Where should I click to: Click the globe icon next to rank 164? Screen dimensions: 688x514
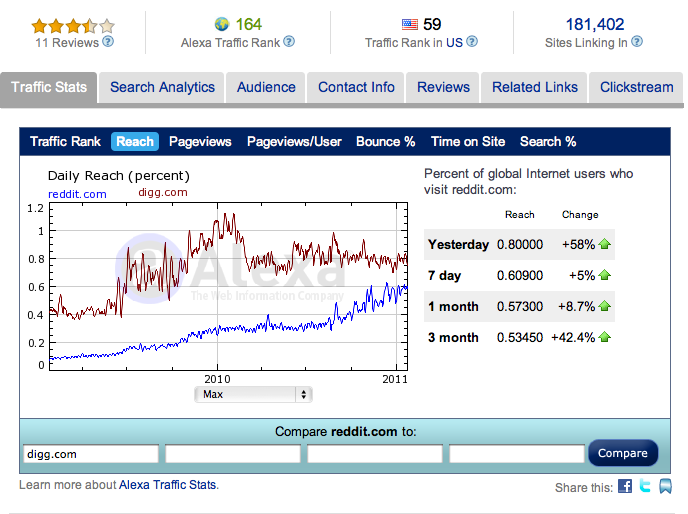pyautogui.click(x=222, y=24)
